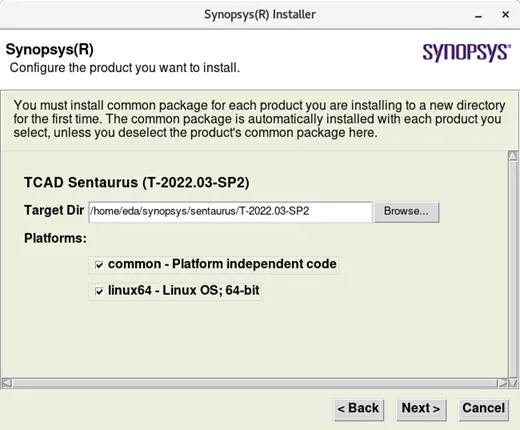Click the horizontal scrollbar right arrow

point(502,383)
